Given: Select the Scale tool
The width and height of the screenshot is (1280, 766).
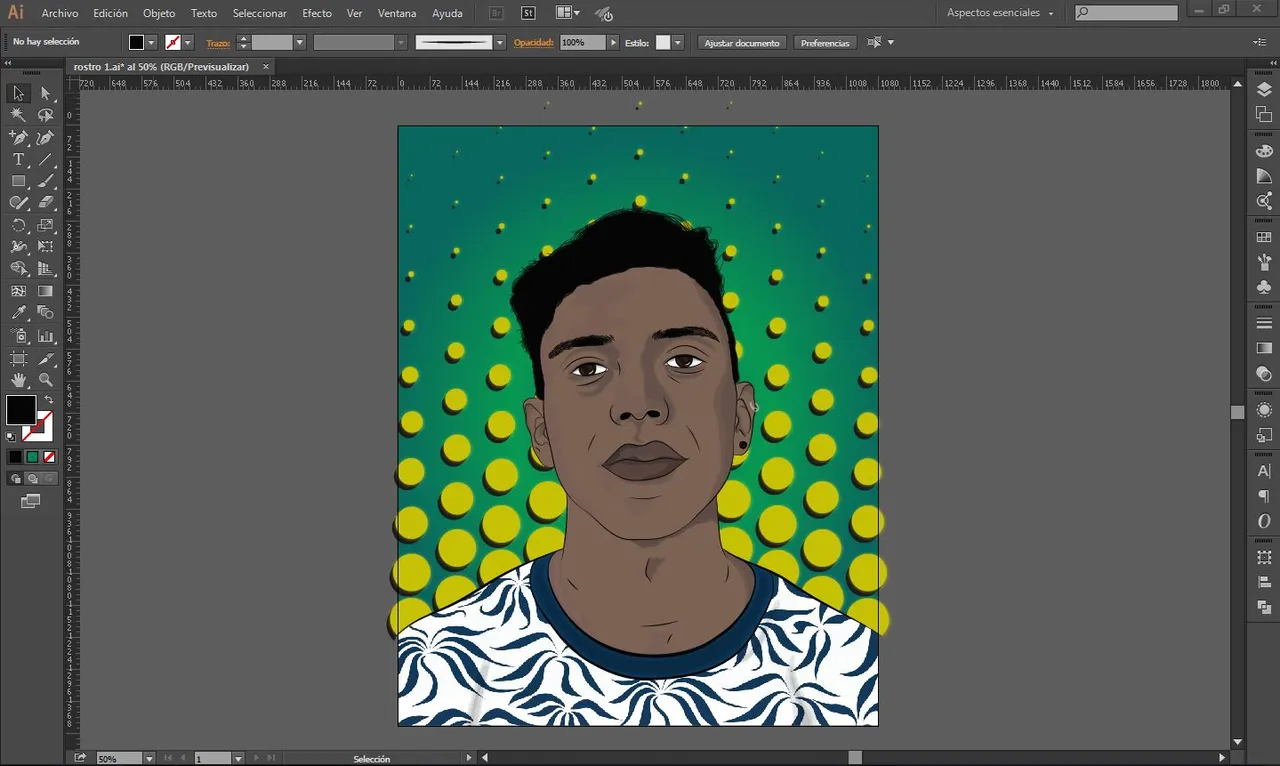Looking at the screenshot, I should click(46, 225).
